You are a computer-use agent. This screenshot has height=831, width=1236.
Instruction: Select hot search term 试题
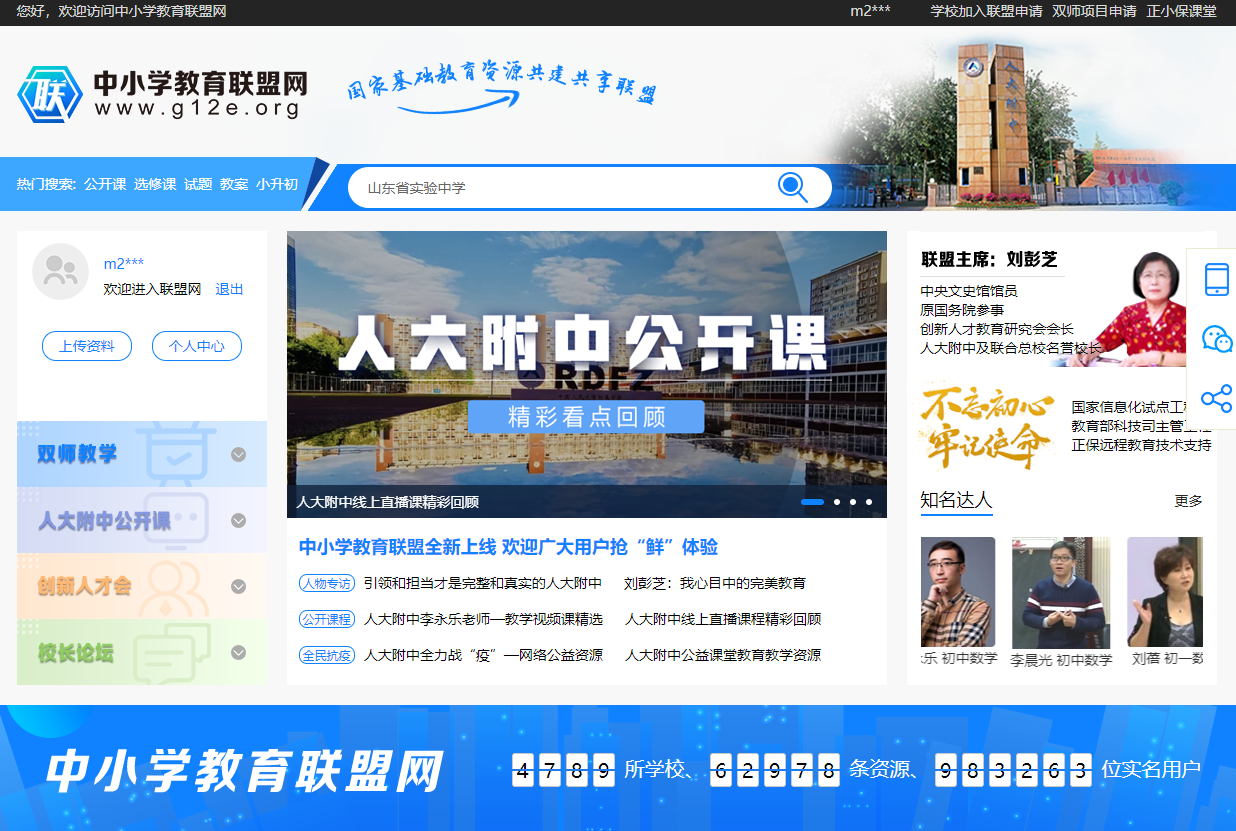coord(198,184)
